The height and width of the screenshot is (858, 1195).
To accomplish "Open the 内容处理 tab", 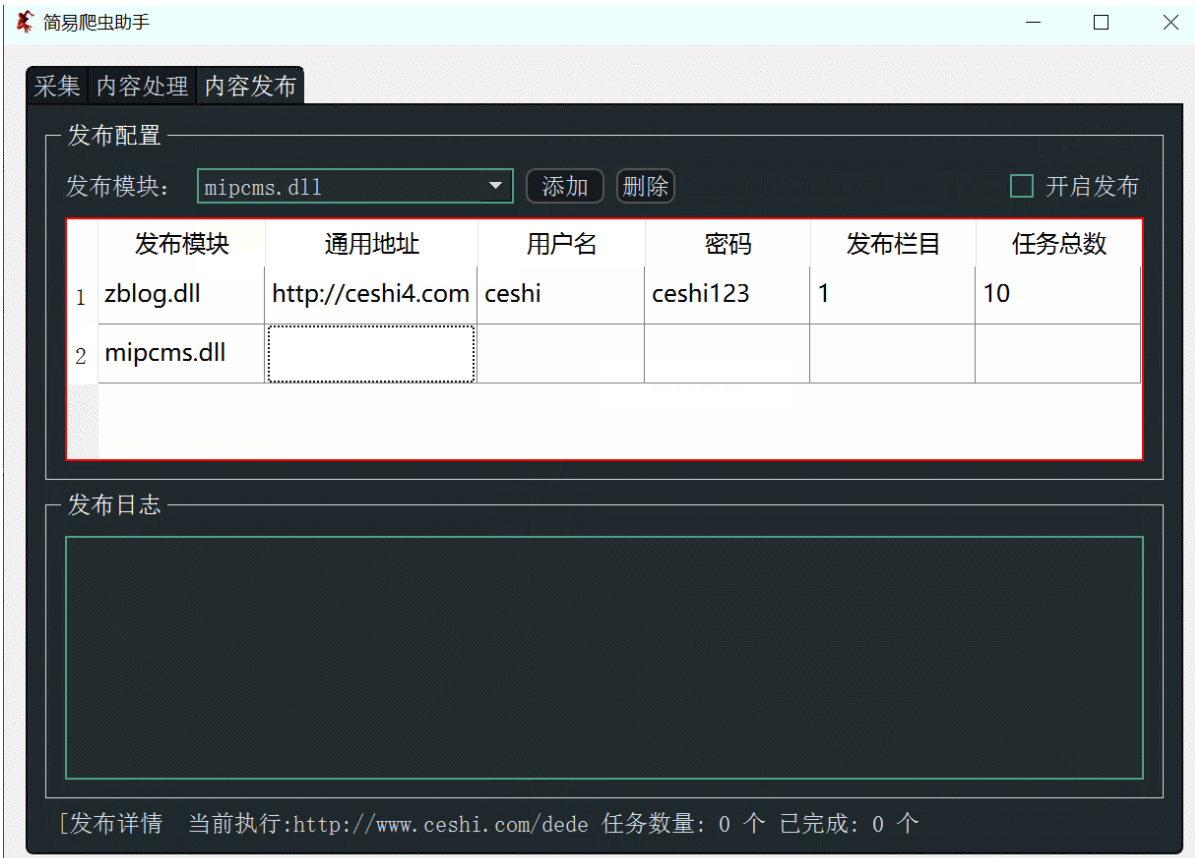I will (x=143, y=85).
